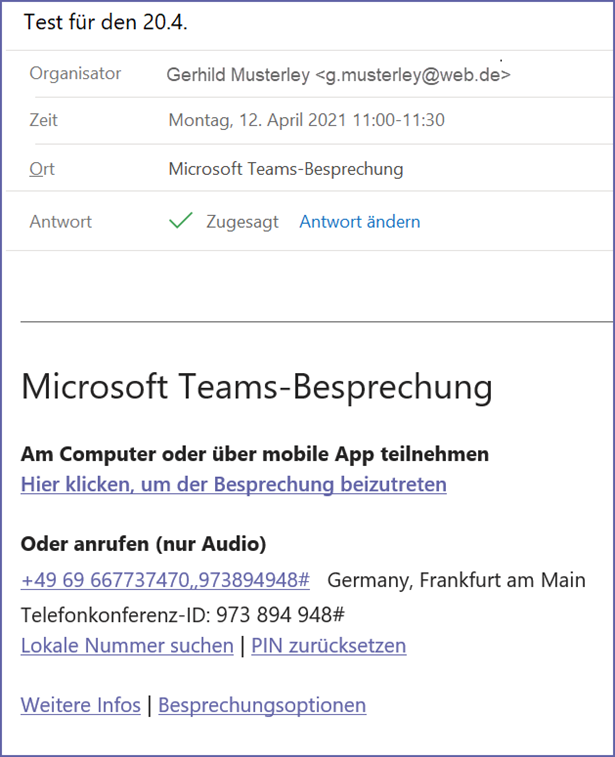Image resolution: width=615 pixels, height=757 pixels.
Task: Click the Ort field label
Action: pyautogui.click(x=42, y=169)
